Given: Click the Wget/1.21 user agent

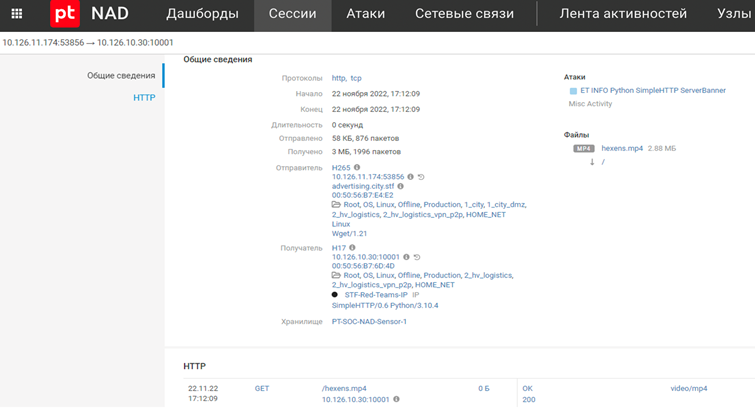Looking at the screenshot, I should coord(349,233).
